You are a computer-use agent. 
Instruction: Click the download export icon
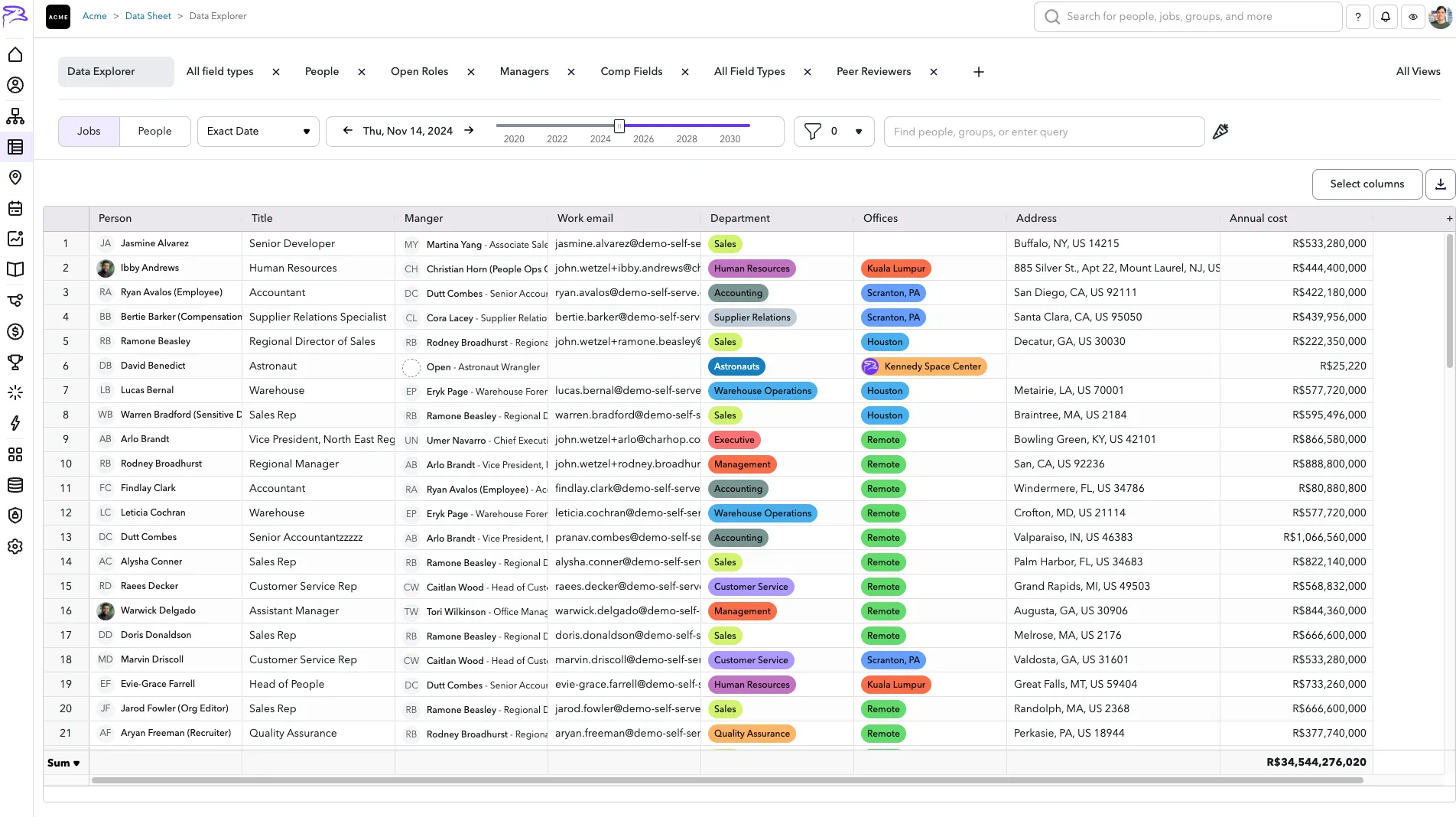[1440, 184]
